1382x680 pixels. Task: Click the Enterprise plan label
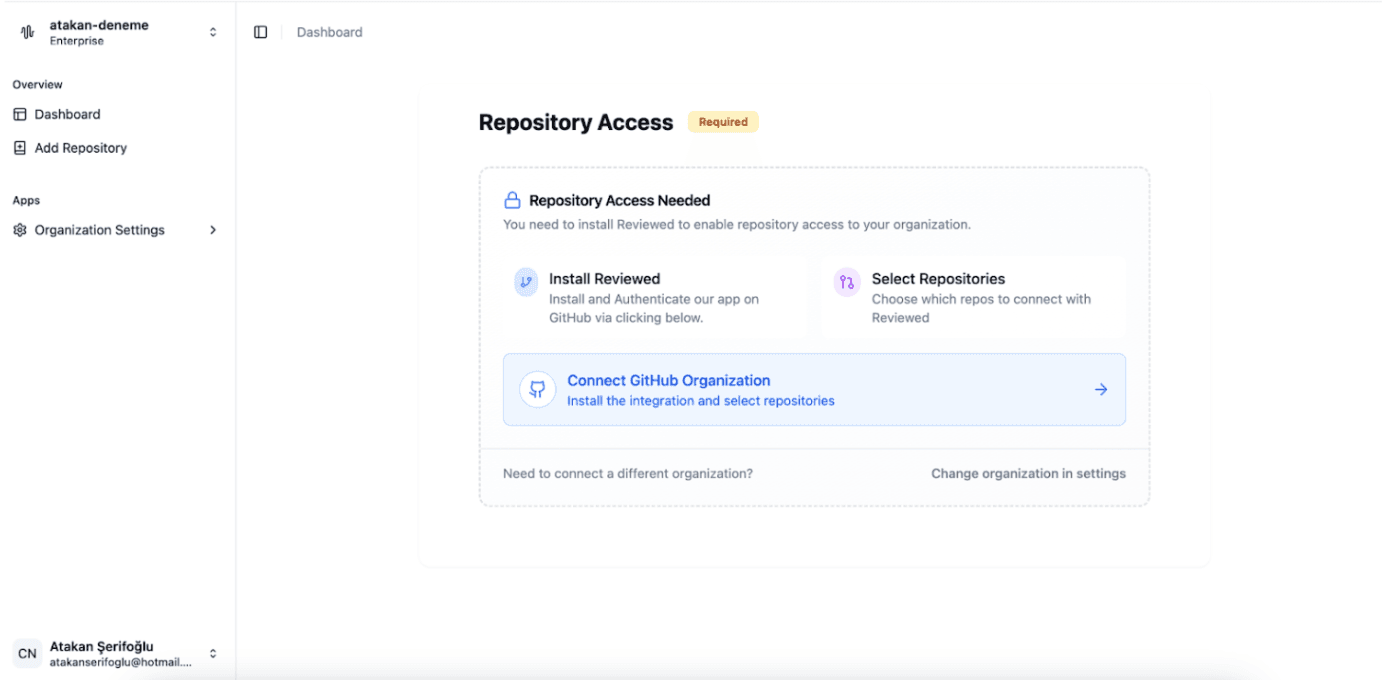point(77,41)
